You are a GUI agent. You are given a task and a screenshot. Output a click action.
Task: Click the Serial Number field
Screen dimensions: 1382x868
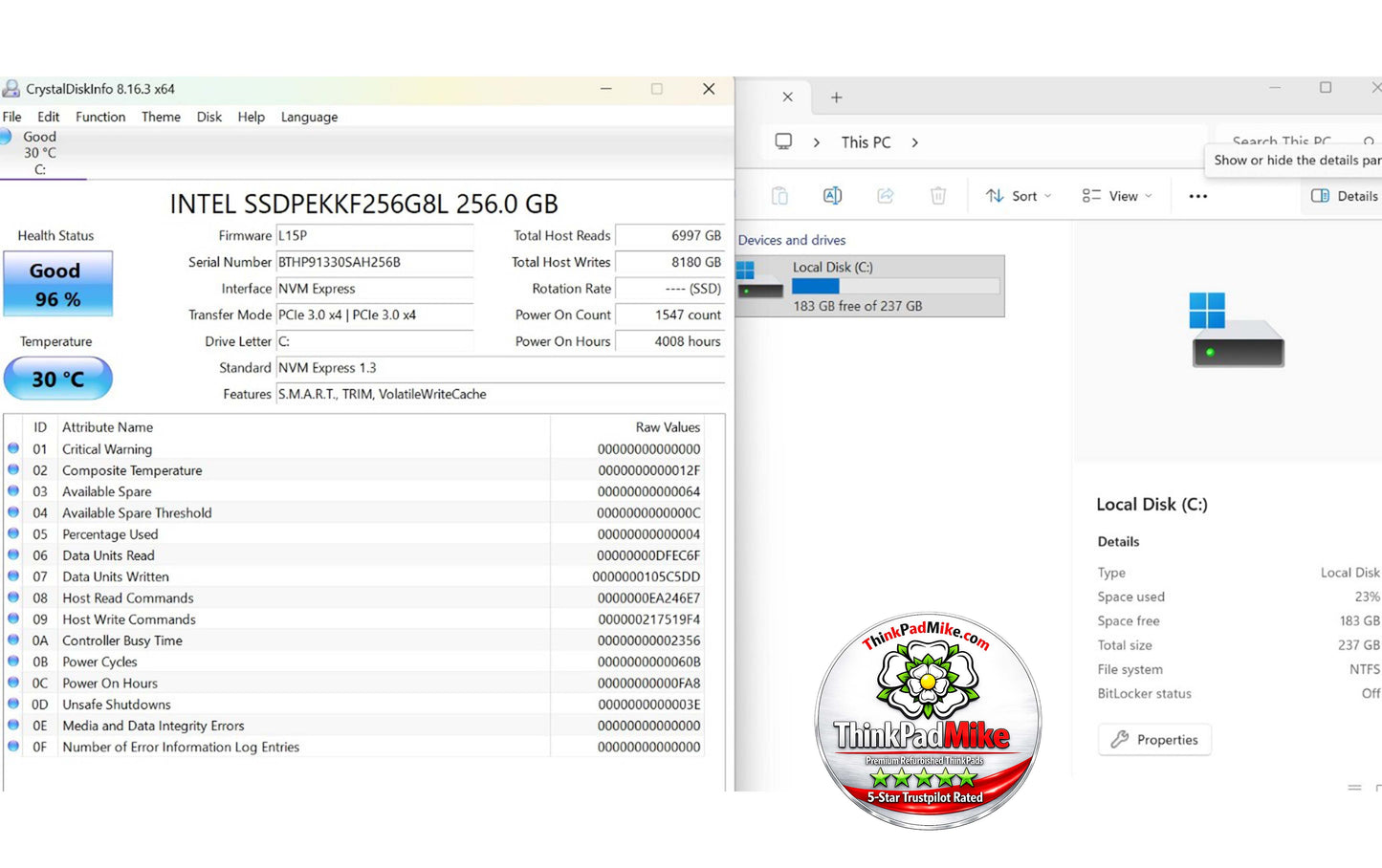click(375, 262)
